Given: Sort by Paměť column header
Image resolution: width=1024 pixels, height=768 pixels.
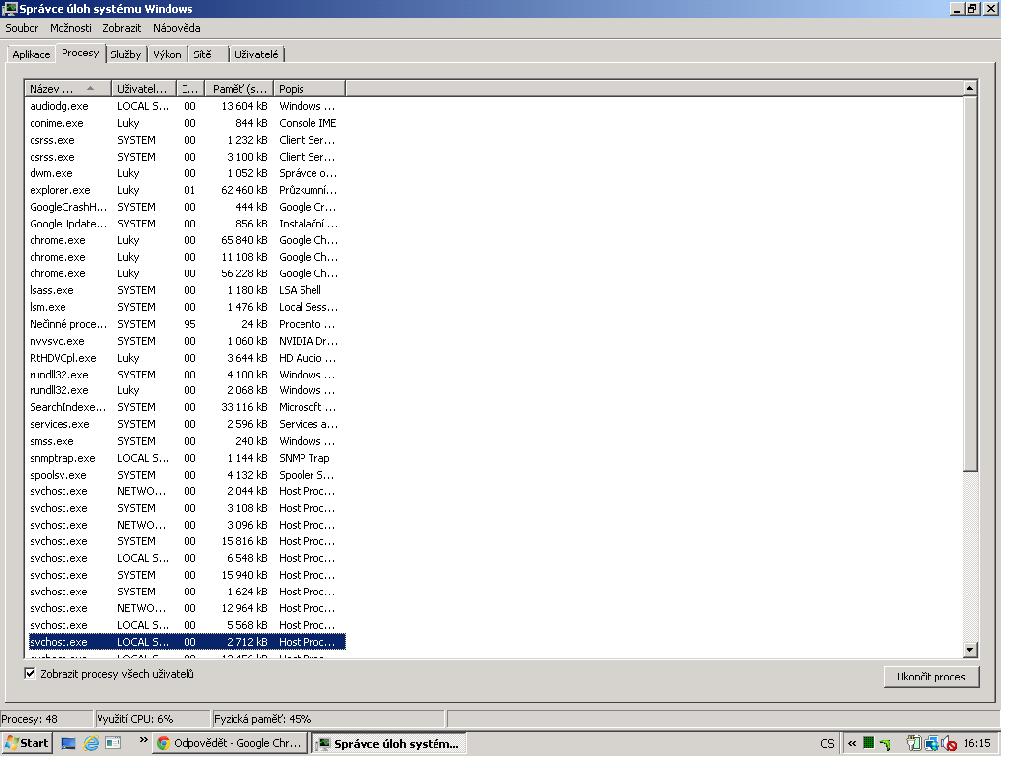Looking at the screenshot, I should 239,89.
